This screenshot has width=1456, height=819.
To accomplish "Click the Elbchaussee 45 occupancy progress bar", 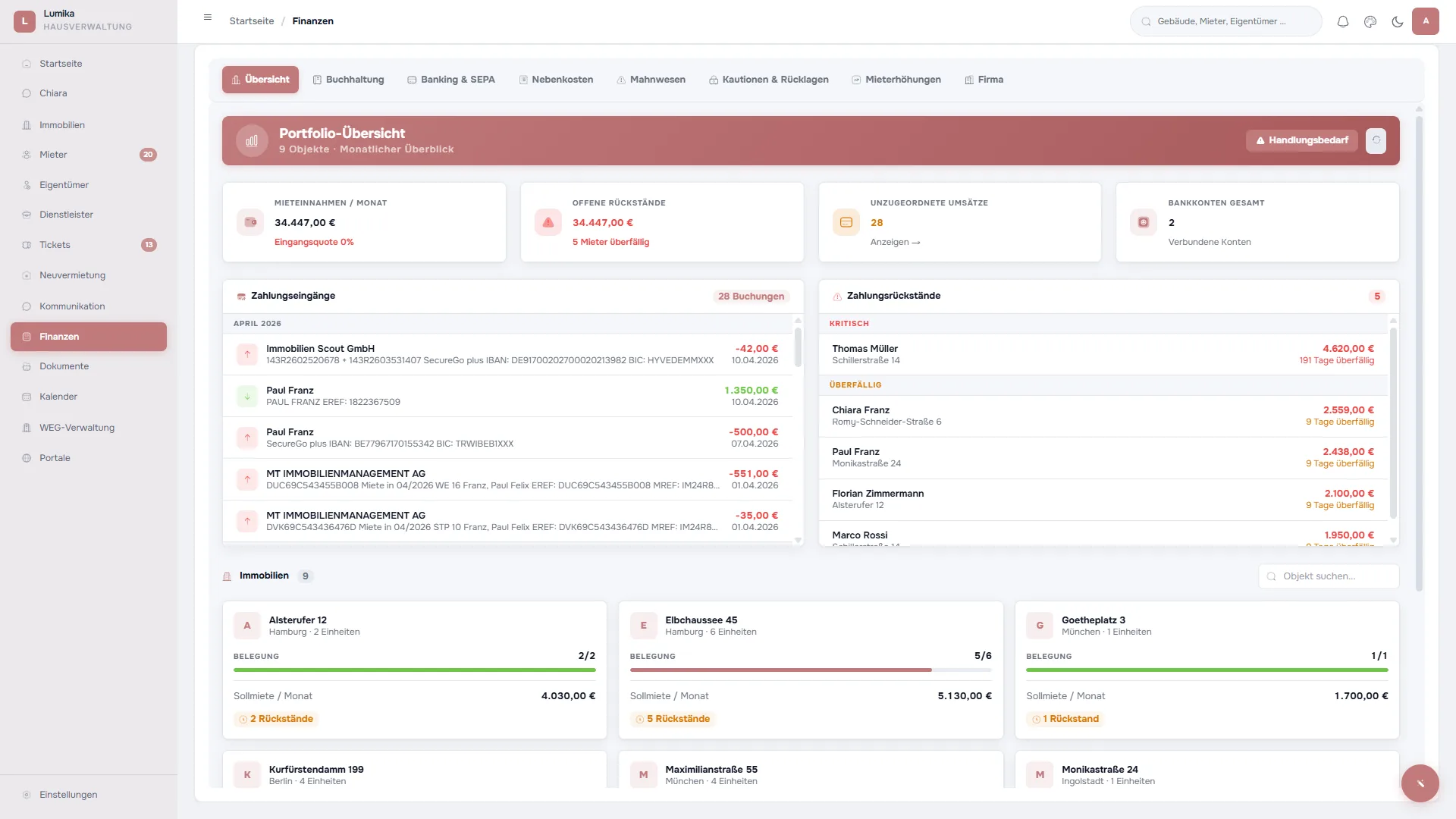I will [810, 670].
